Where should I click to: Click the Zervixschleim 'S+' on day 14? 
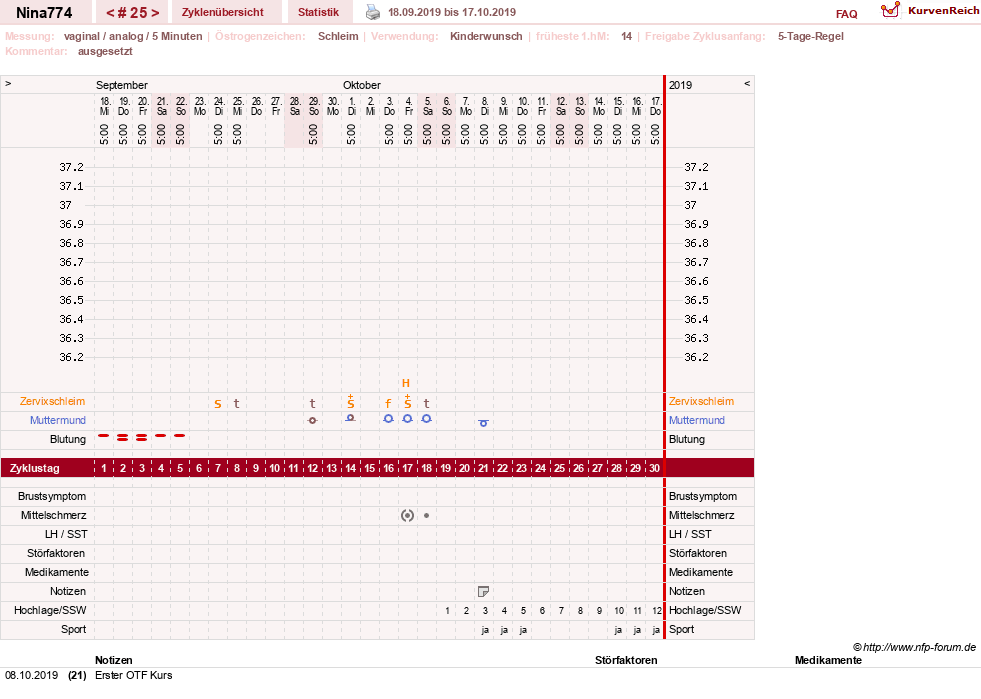350,402
